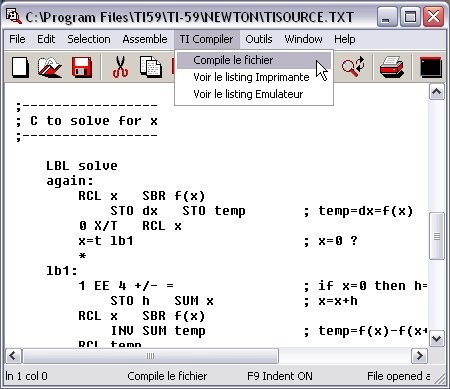Choose 'Voir le listing Imprimante'
450x389 pixels.
251,77
